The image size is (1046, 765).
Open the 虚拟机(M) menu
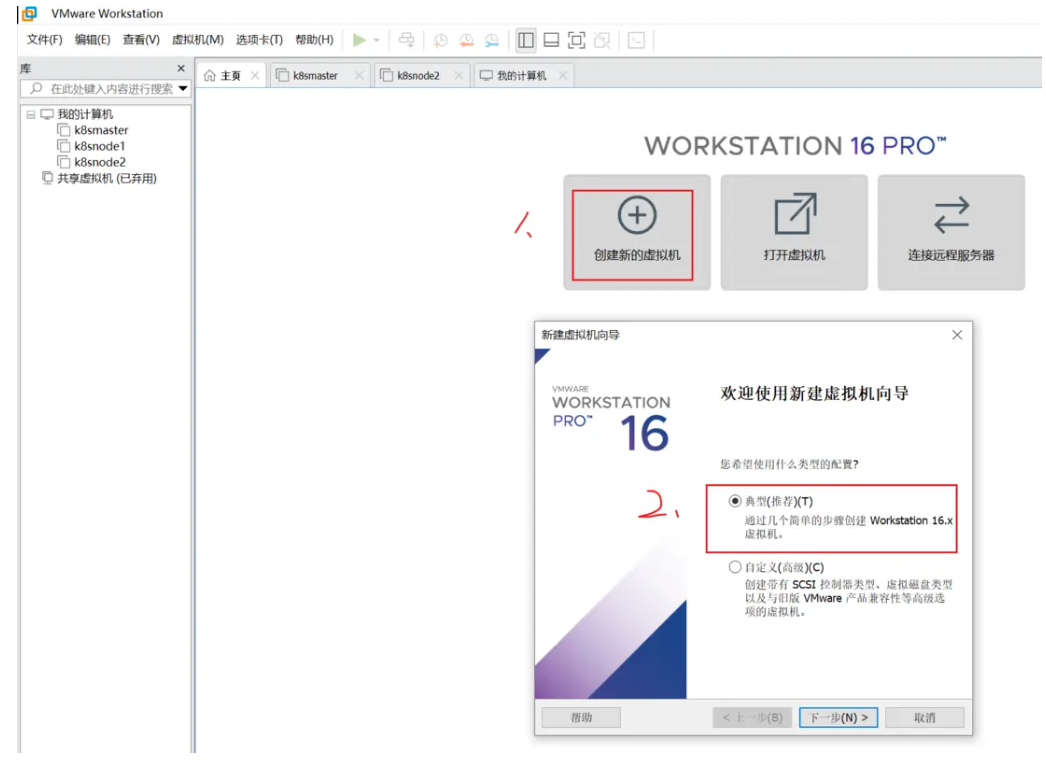(197, 40)
